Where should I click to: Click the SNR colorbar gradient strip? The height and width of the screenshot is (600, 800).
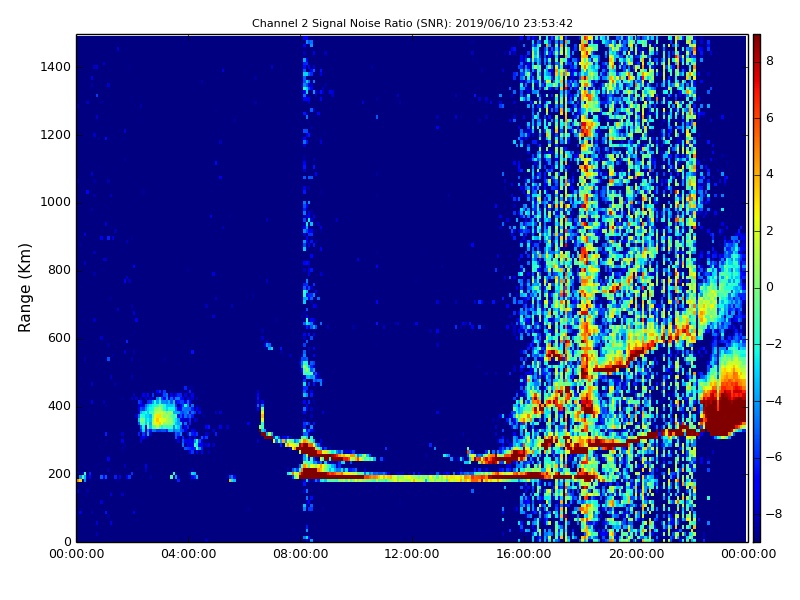757,288
